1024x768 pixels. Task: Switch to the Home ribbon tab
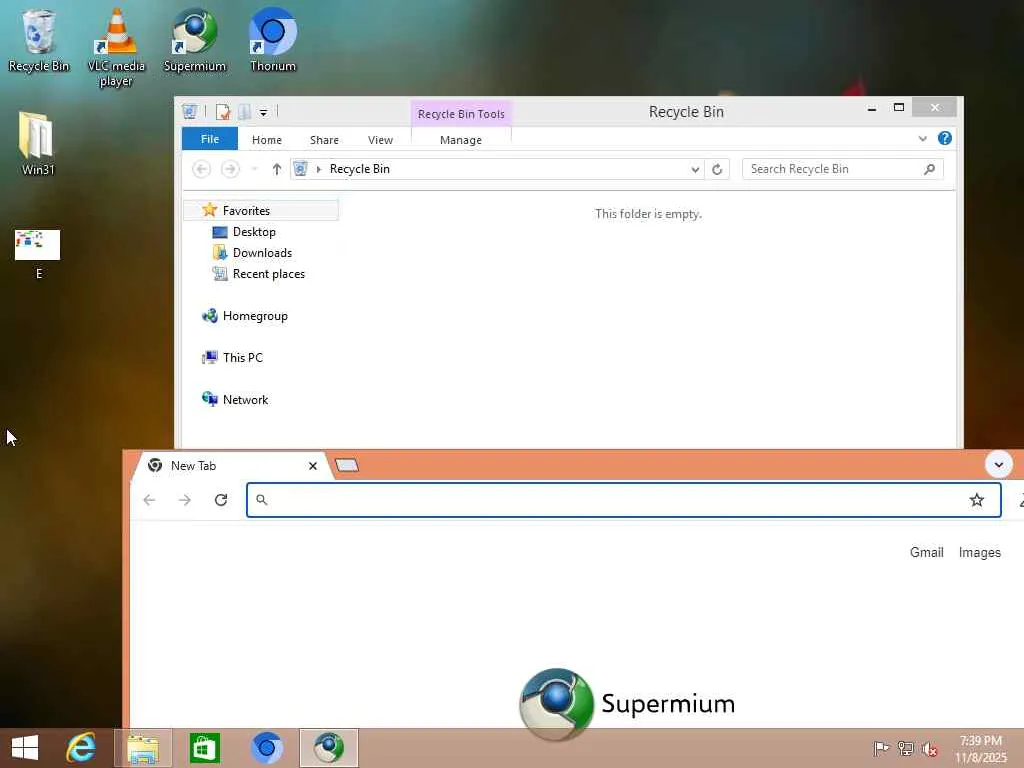tap(266, 140)
